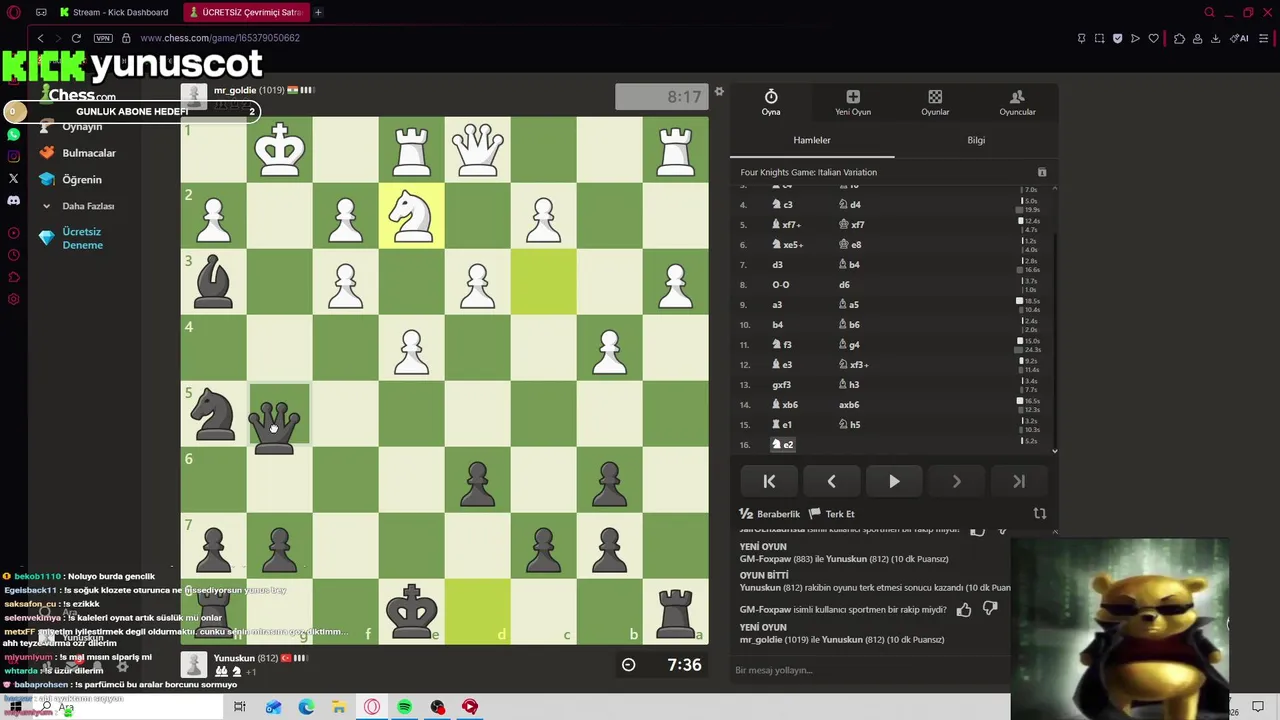This screenshot has width=1280, height=720.
Task: Open WhatsApp in the Opera sidebar
Action: tap(13, 134)
